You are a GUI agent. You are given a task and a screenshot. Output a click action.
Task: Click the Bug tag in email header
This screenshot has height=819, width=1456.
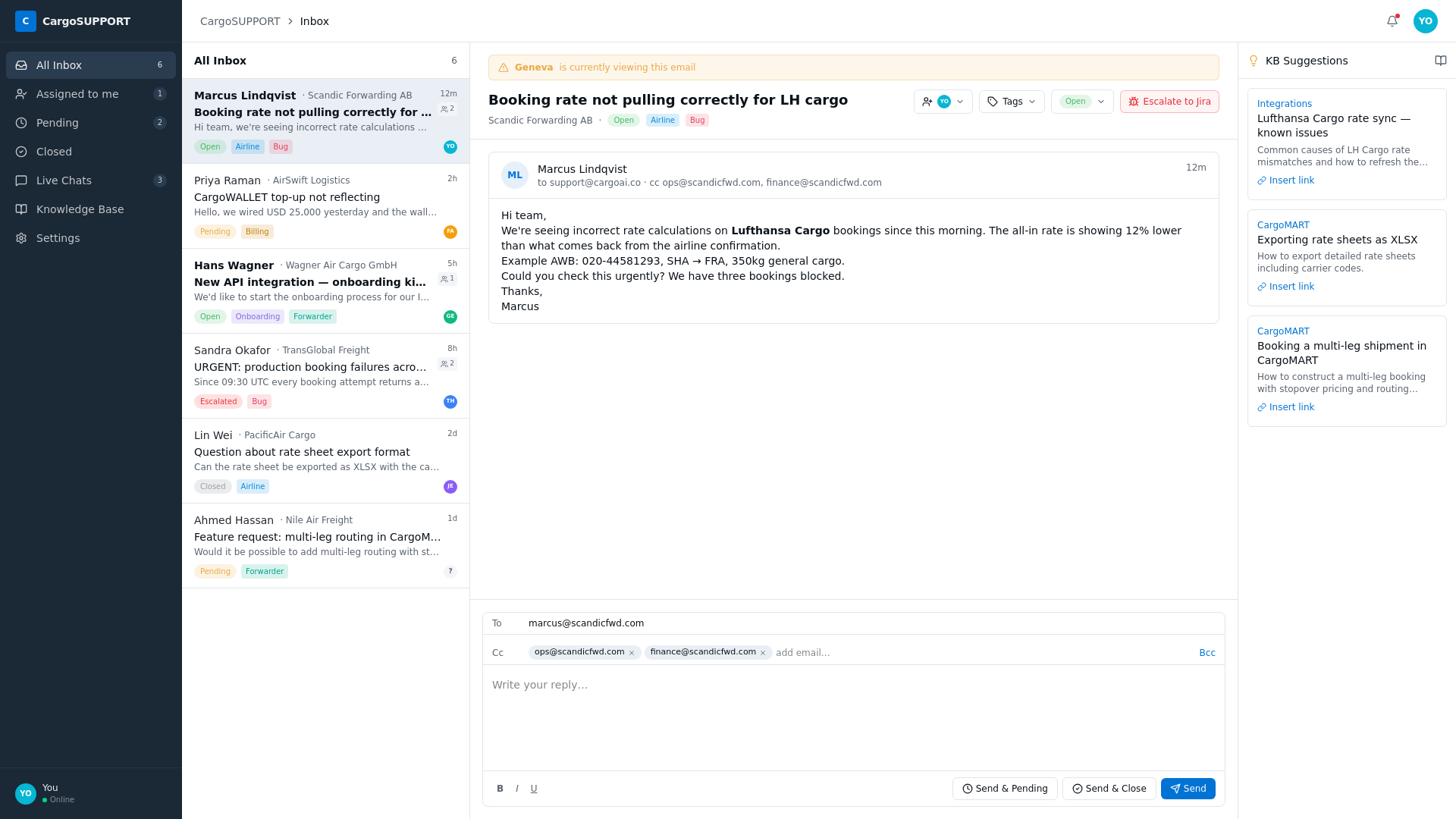[x=698, y=121]
